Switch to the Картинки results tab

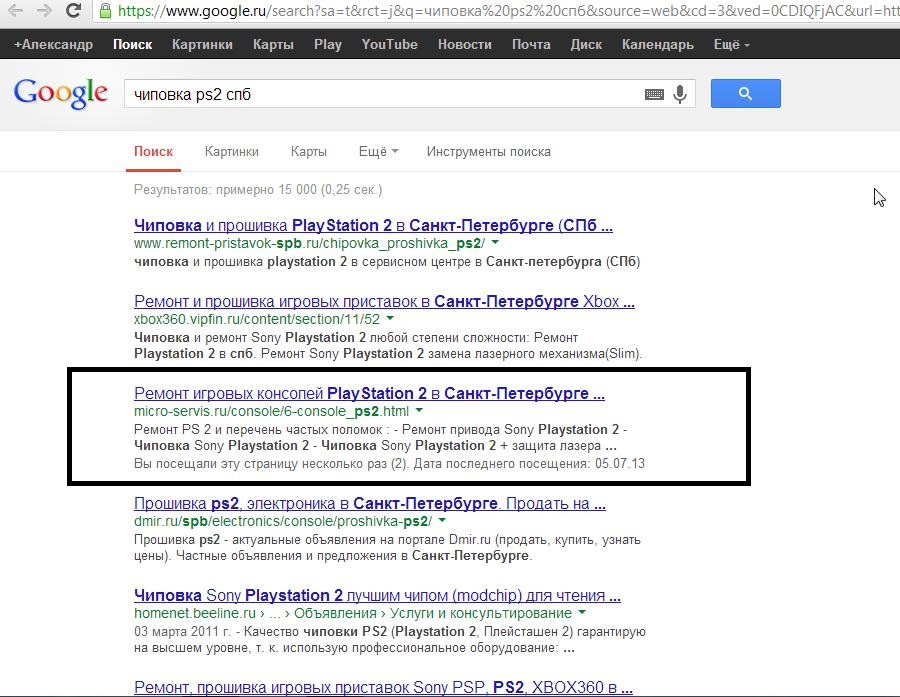(x=232, y=152)
